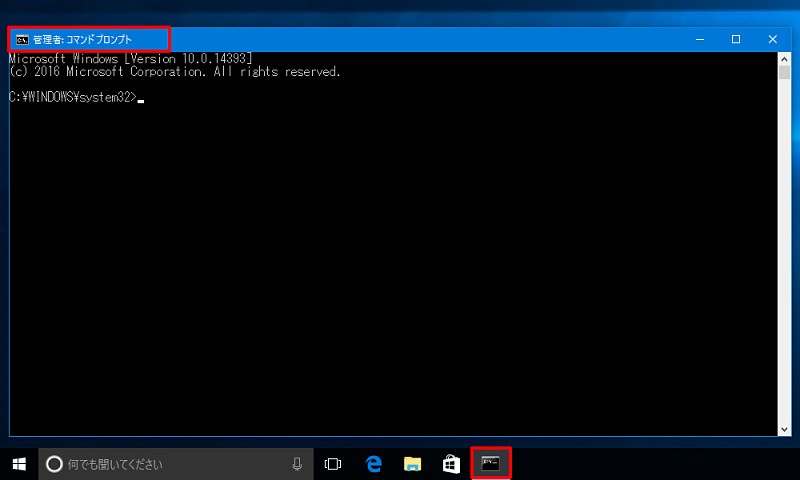Image resolution: width=800 pixels, height=480 pixels.
Task: Click the title text 管理者: コマンド プロンプト
Action: tap(82, 40)
